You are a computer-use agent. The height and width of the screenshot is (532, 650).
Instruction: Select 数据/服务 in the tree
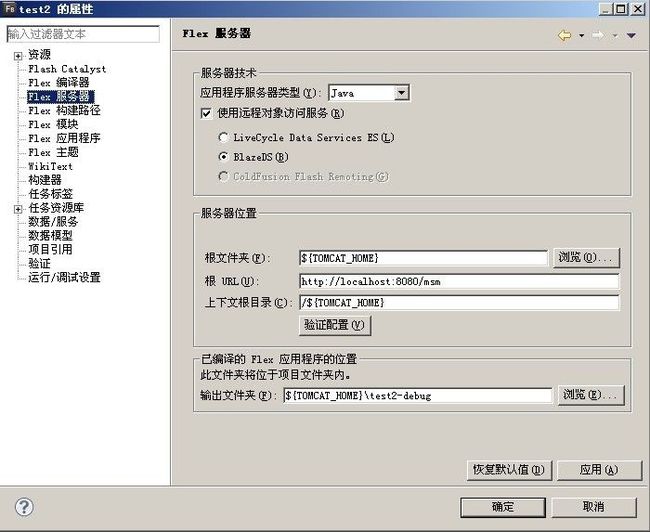click(53, 221)
